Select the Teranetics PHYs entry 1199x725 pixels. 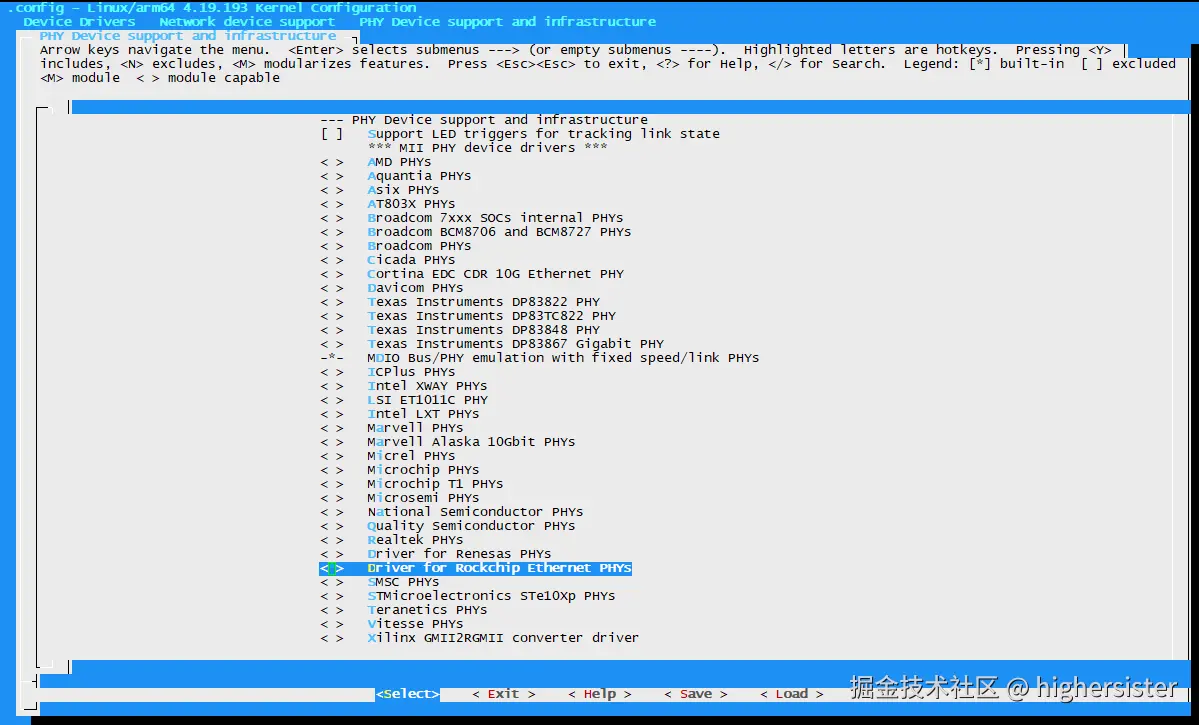click(404, 610)
